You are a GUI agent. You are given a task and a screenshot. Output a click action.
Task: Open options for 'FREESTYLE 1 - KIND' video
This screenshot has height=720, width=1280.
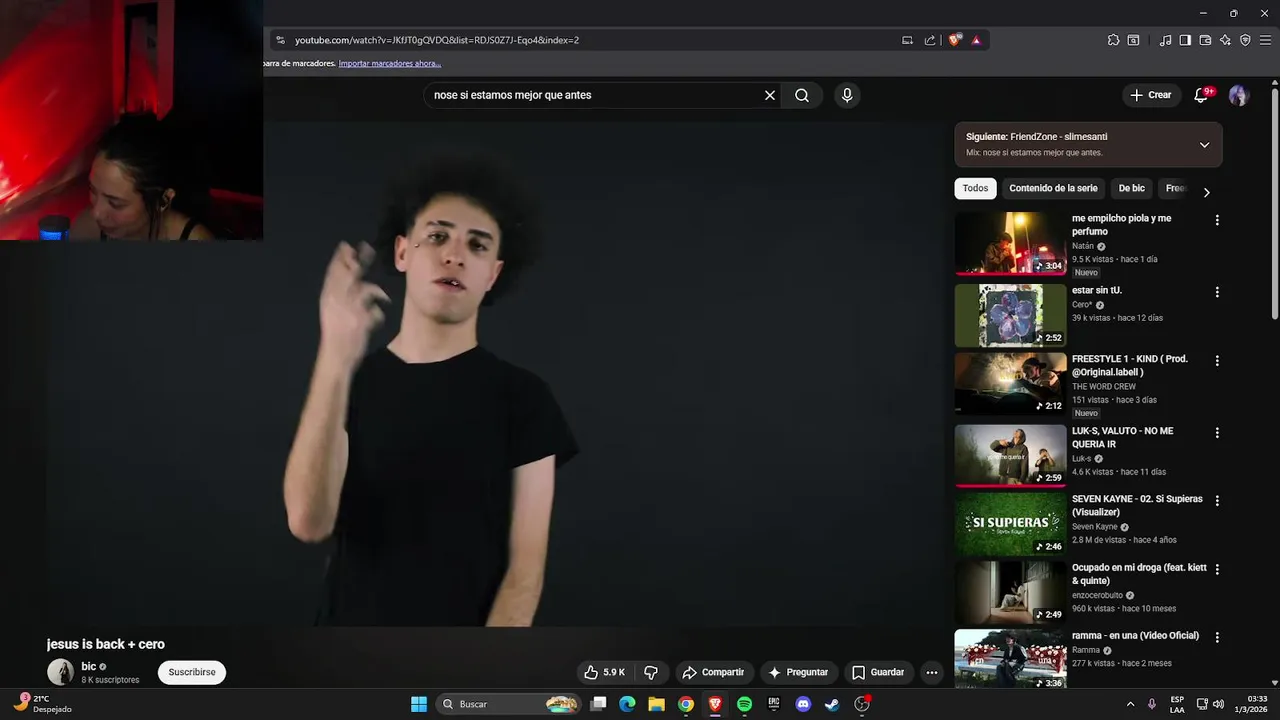[x=1217, y=360]
